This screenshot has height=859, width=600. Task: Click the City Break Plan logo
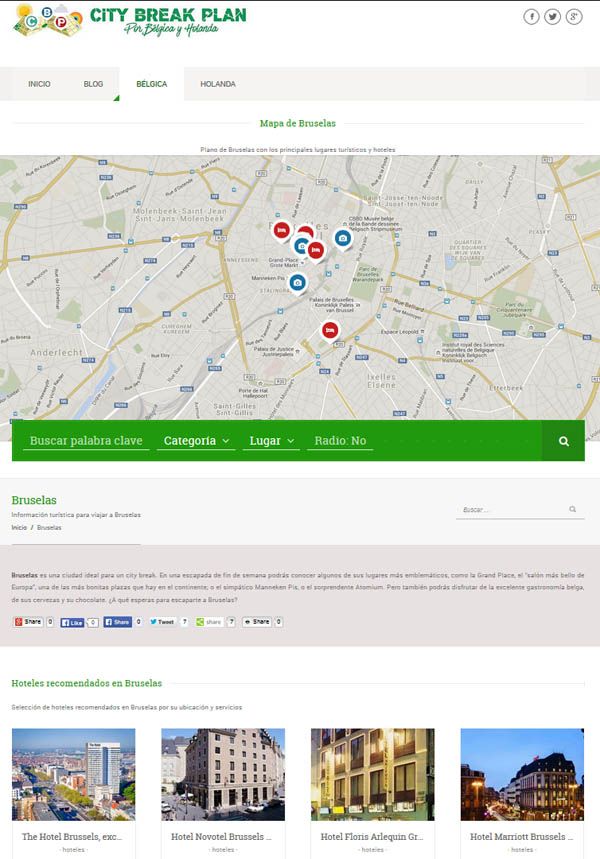point(130,21)
